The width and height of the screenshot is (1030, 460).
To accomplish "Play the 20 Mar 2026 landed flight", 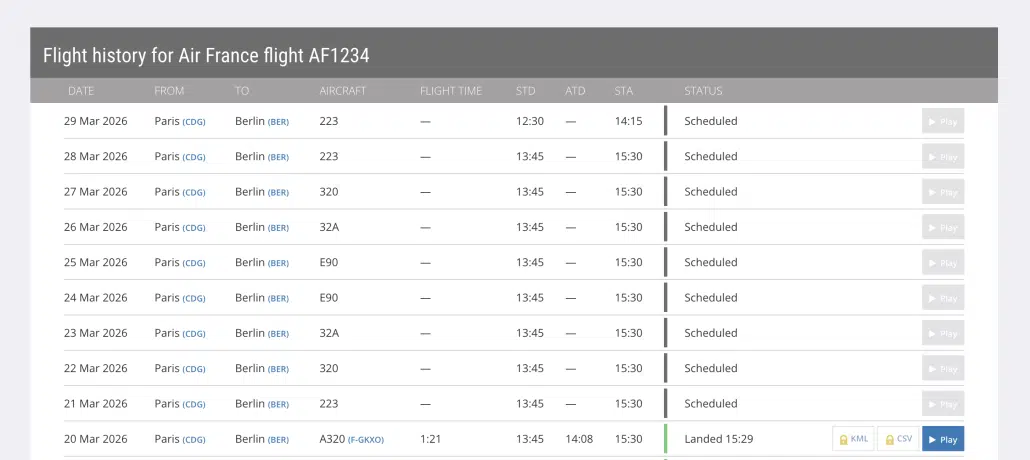I will [x=943, y=439].
